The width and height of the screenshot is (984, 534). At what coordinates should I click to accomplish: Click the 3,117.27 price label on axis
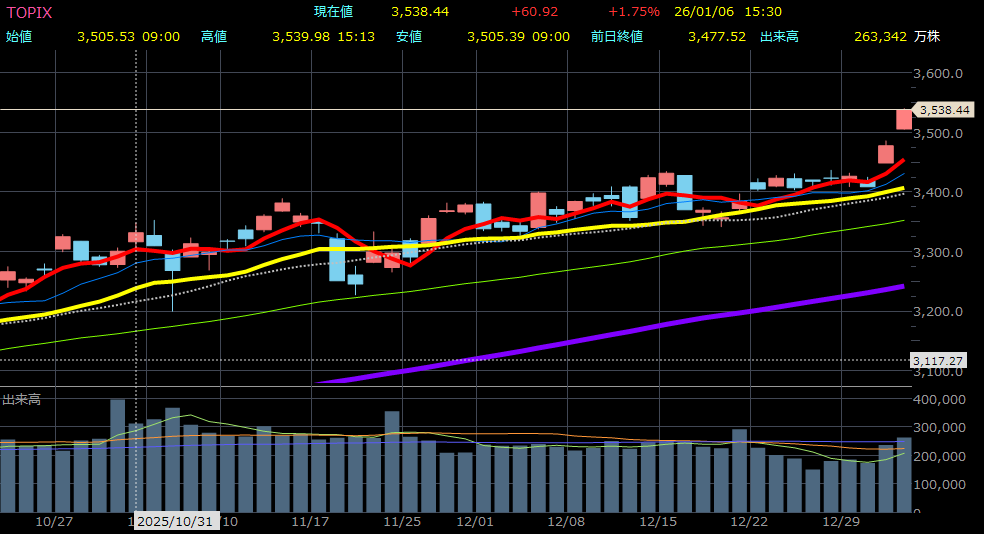point(939,360)
